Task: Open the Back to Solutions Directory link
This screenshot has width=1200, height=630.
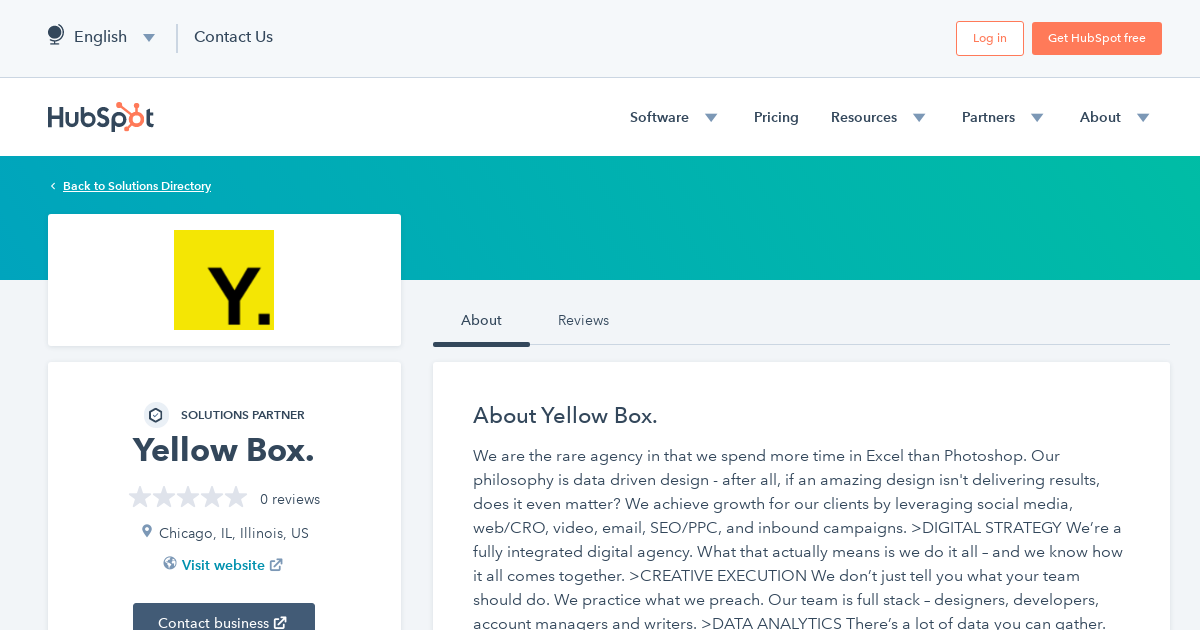Action: coord(137,186)
